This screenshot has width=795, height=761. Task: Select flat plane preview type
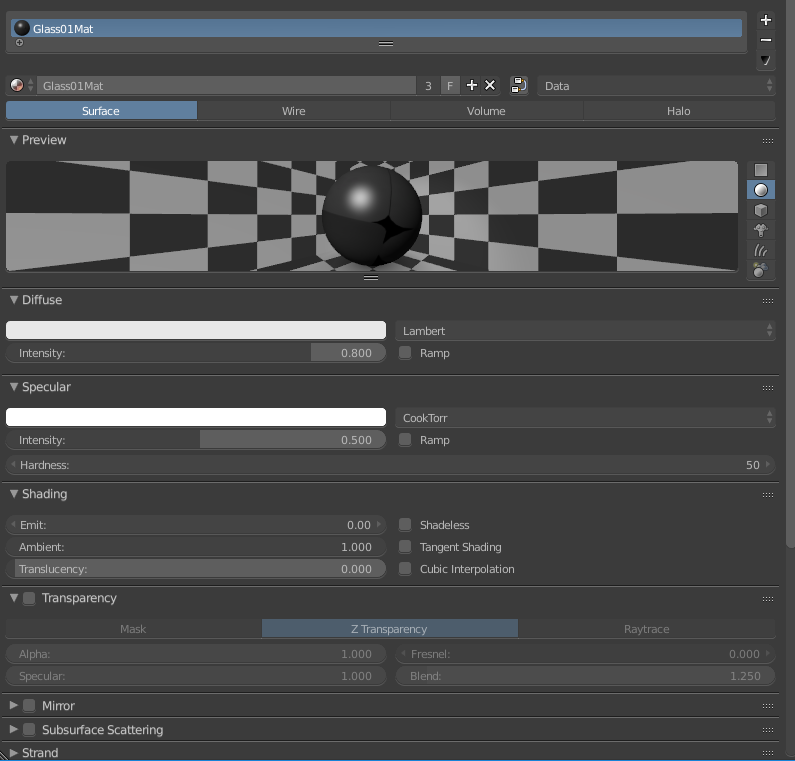pyautogui.click(x=761, y=170)
